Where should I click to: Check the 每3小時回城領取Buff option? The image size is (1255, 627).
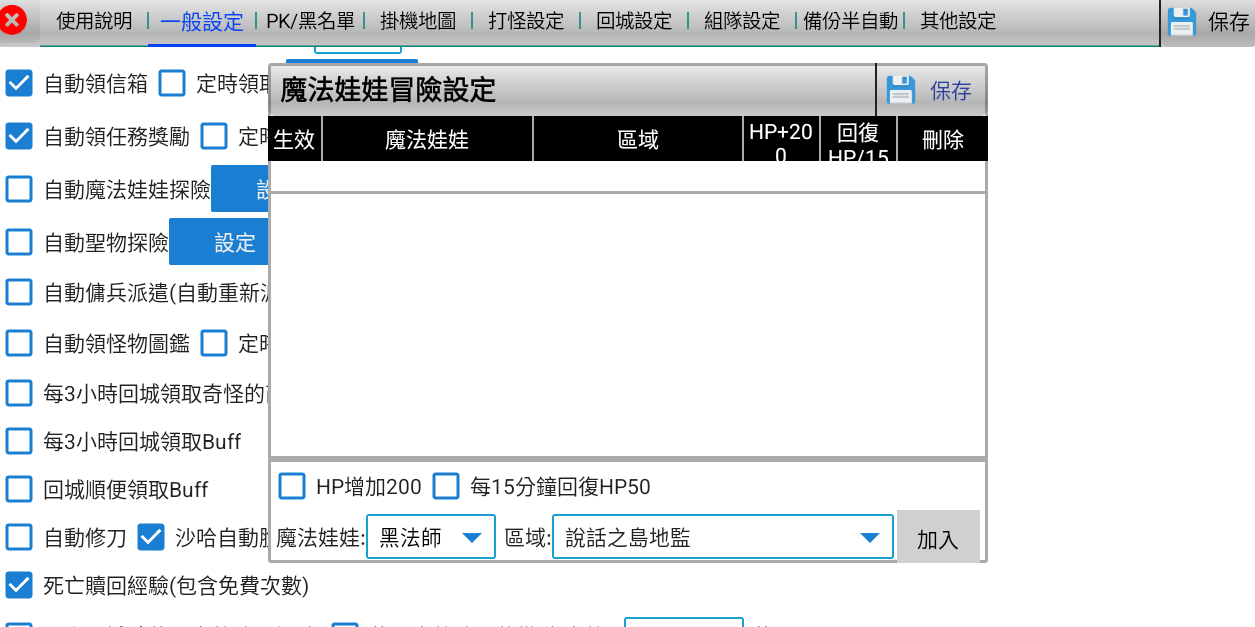[x=19, y=441]
